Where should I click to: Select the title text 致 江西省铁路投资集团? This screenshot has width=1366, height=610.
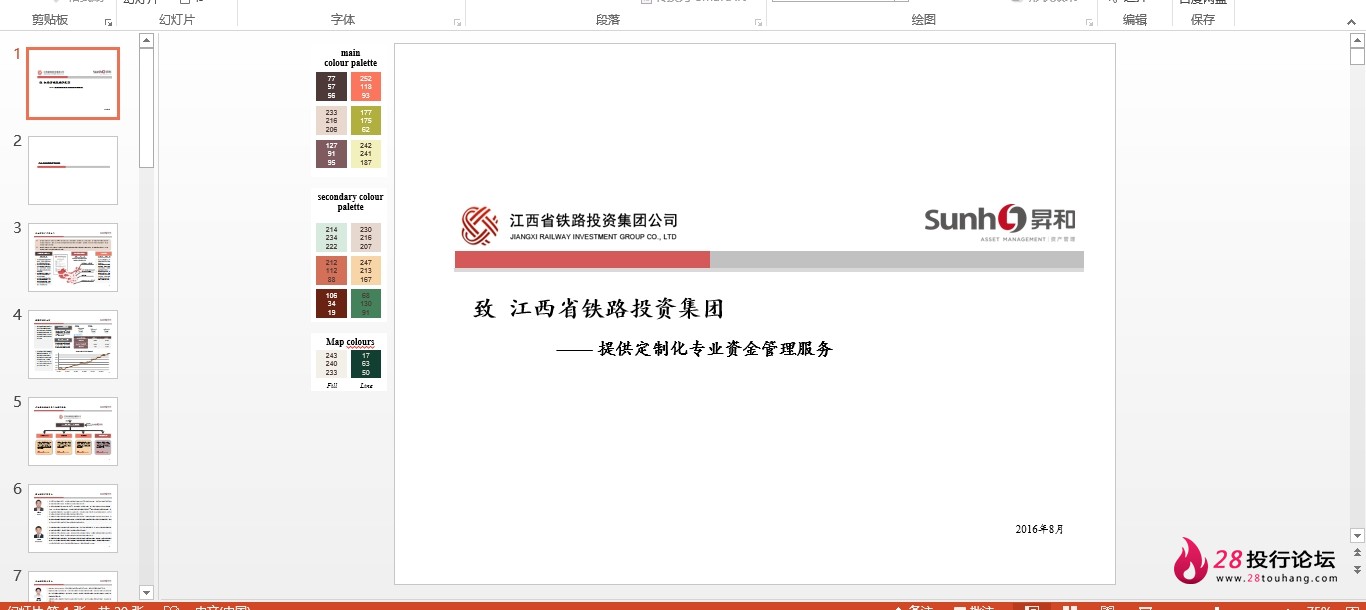(598, 309)
